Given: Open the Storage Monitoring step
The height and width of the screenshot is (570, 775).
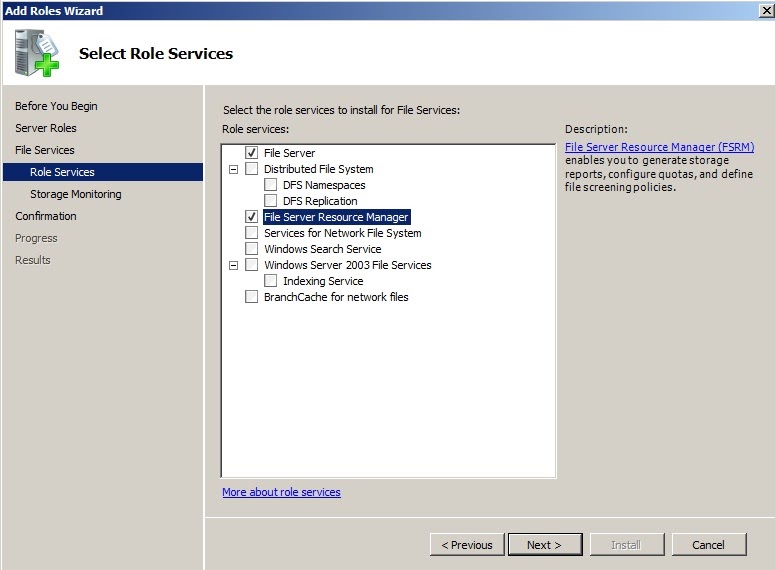Looking at the screenshot, I should [x=76, y=194].
